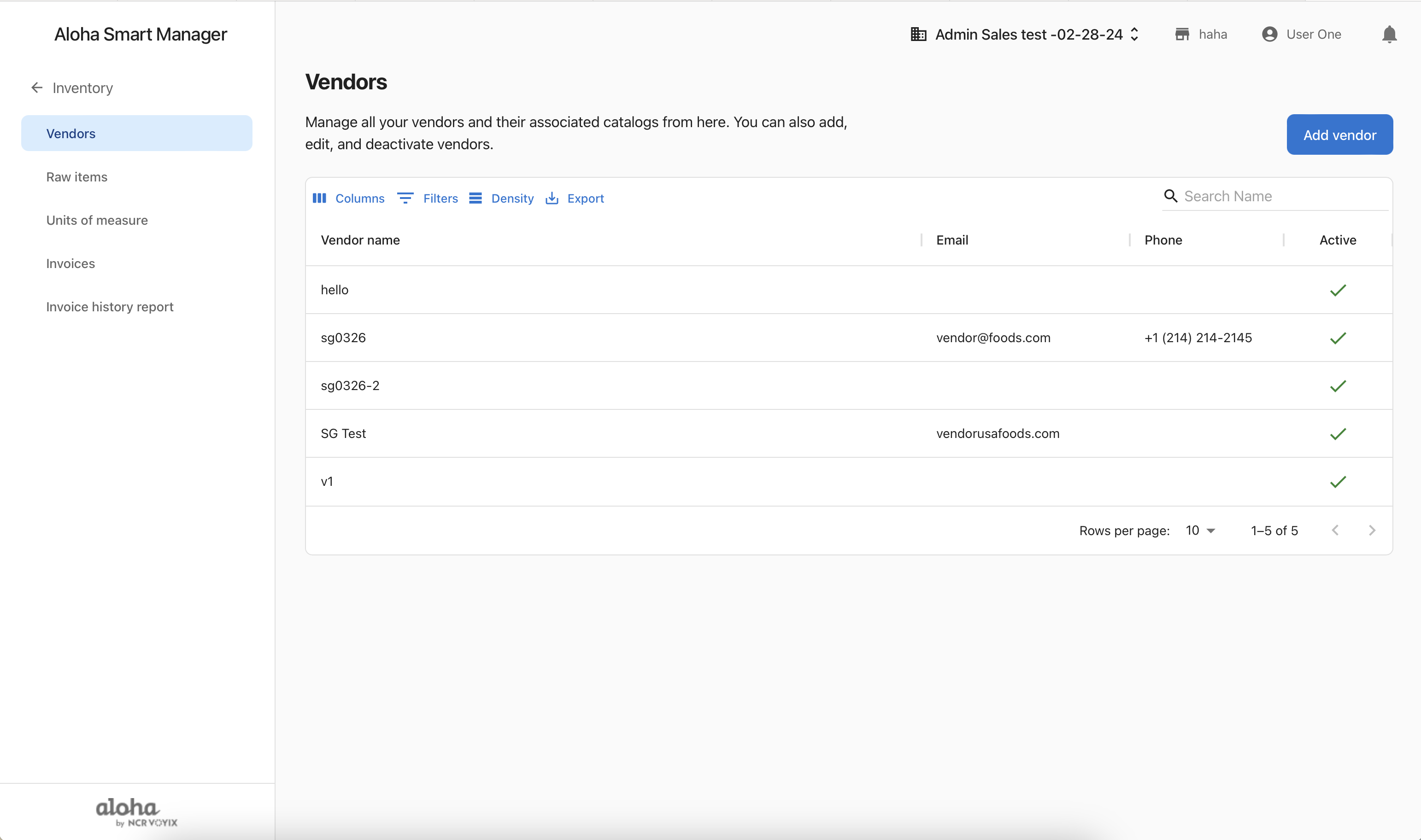Click the Add vendor button
1421x840 pixels.
[1339, 135]
